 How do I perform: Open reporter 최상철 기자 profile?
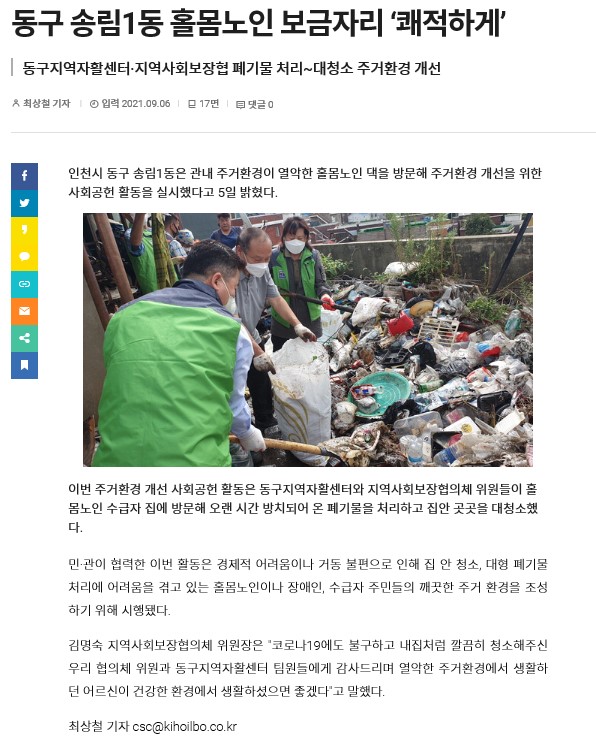tap(46, 103)
